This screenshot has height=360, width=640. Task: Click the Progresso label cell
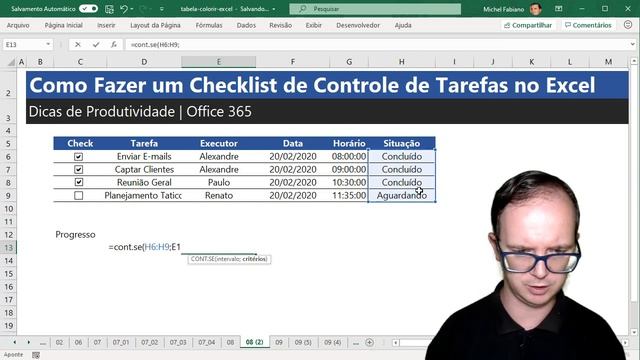[76, 235]
